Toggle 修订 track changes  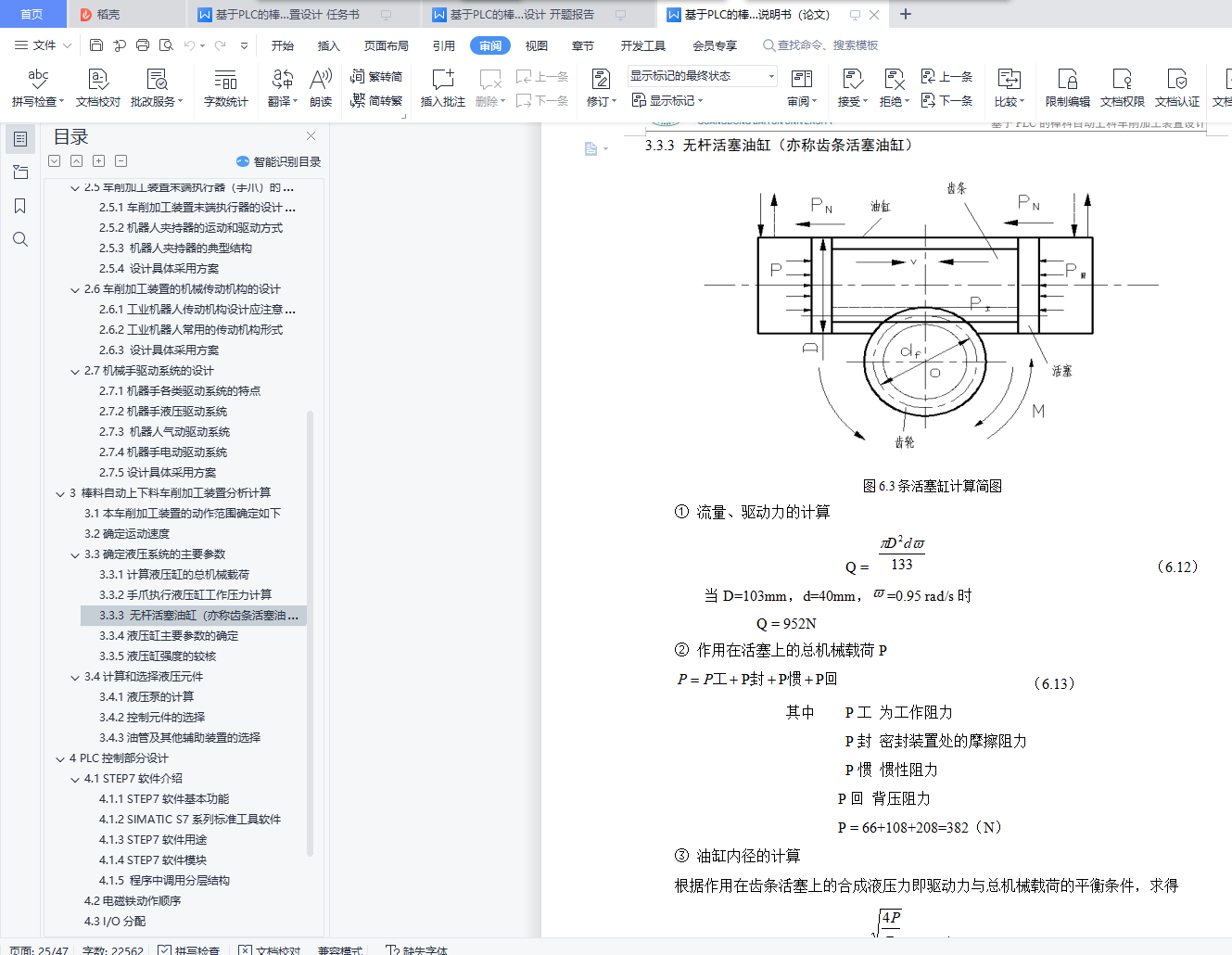coord(601,88)
